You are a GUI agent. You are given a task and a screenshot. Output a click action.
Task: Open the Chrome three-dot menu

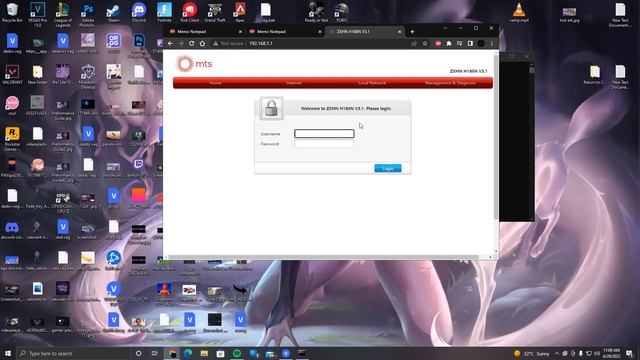tap(492, 43)
